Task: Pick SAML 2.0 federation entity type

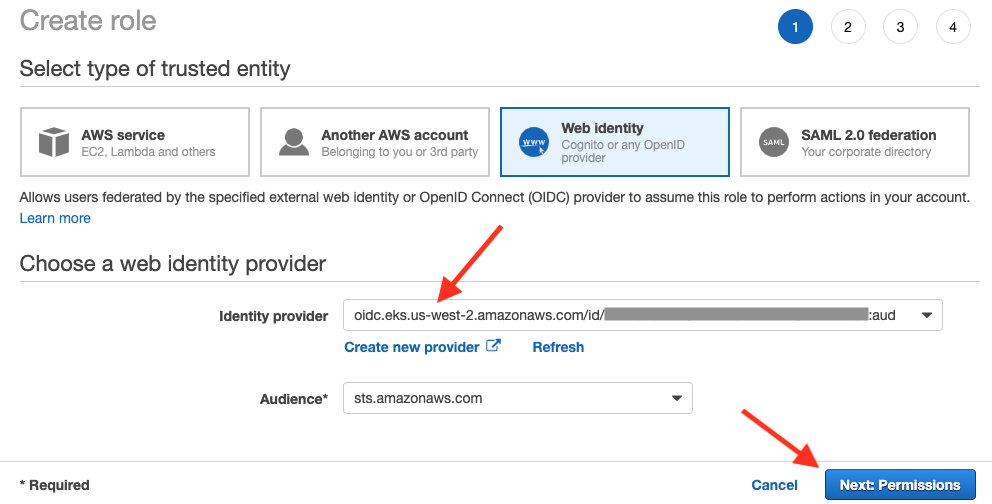Action: click(x=855, y=142)
